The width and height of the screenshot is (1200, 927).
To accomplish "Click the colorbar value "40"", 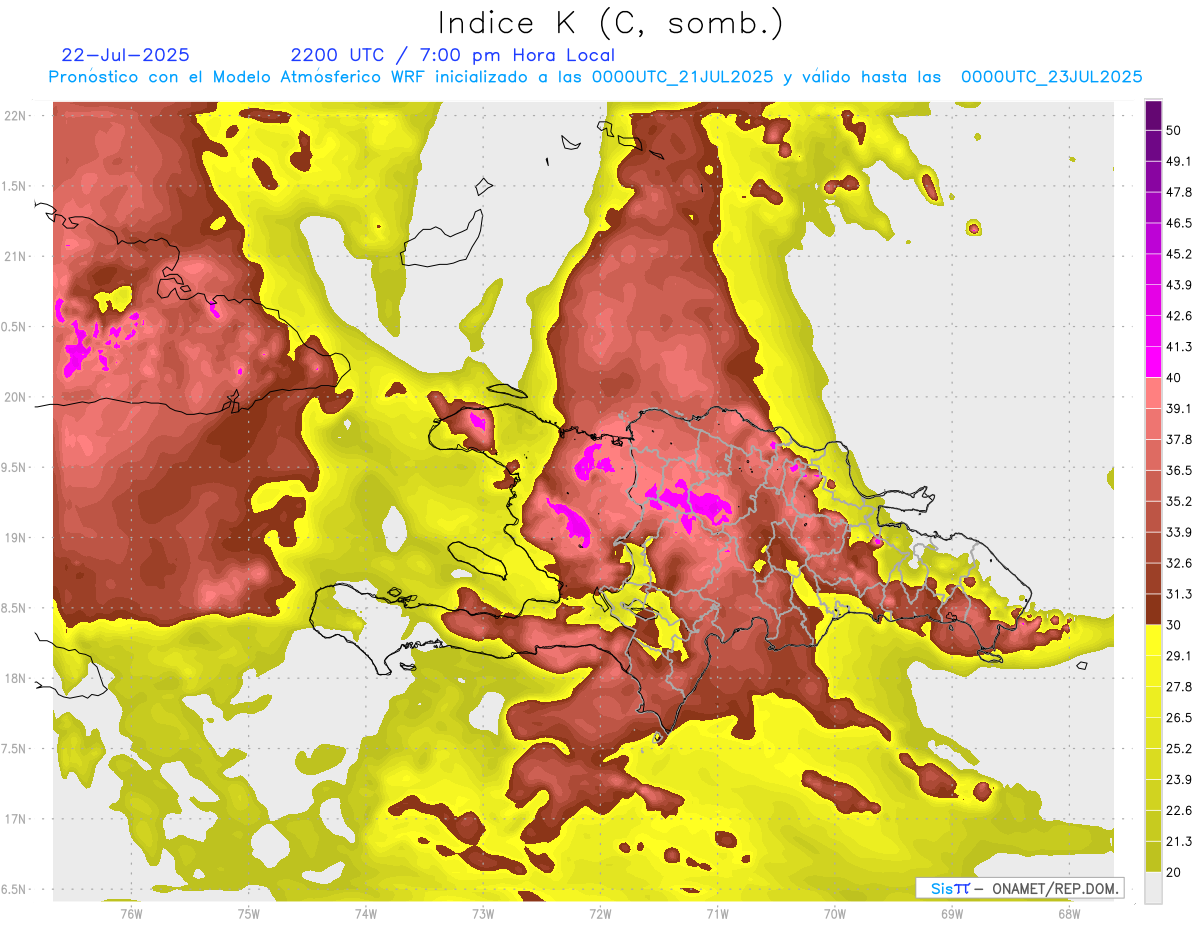I will pyautogui.click(x=1174, y=378).
